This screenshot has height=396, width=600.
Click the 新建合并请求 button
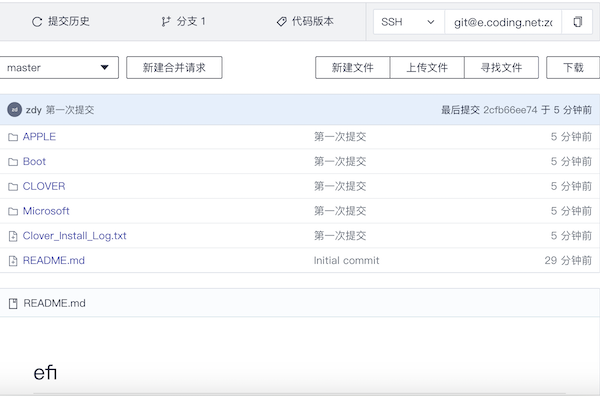(174, 68)
